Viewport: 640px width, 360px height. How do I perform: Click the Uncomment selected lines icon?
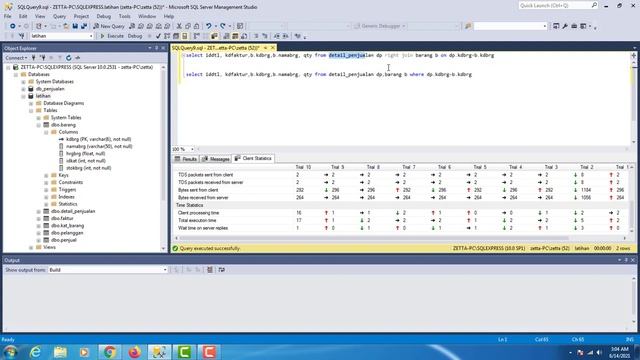[265, 36]
